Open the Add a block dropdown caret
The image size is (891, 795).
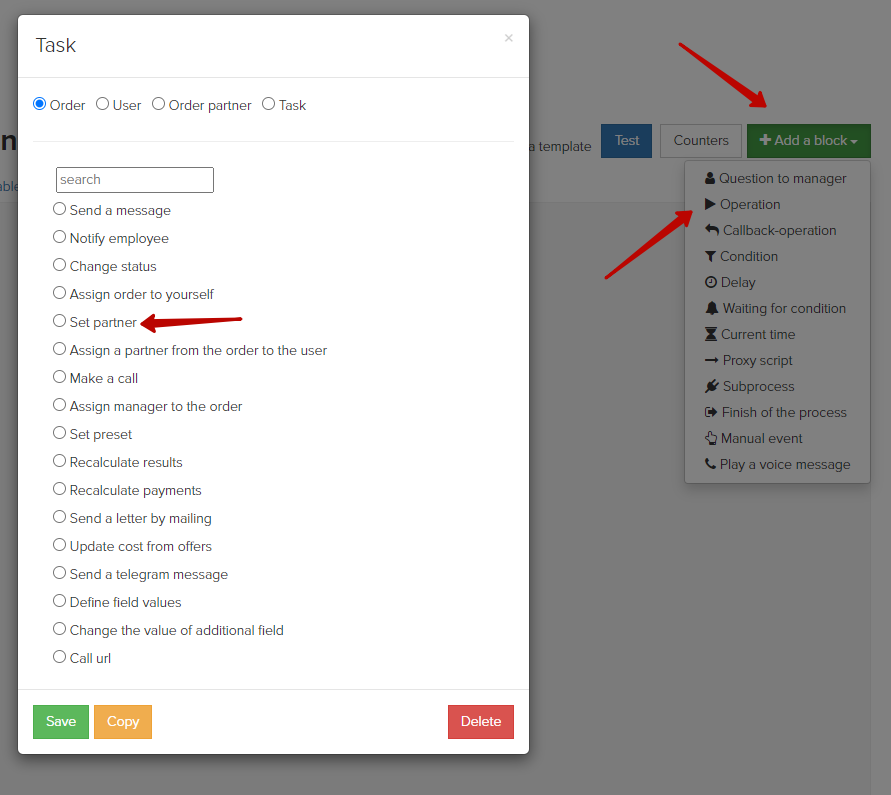click(x=853, y=141)
